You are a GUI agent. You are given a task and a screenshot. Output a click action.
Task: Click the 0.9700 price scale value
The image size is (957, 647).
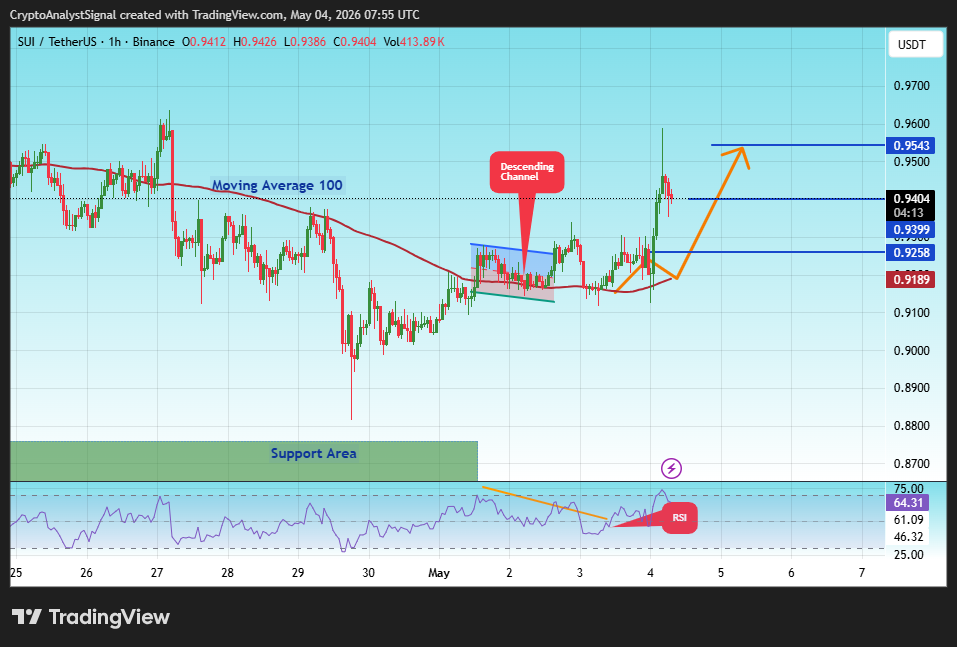pyautogui.click(x=912, y=86)
